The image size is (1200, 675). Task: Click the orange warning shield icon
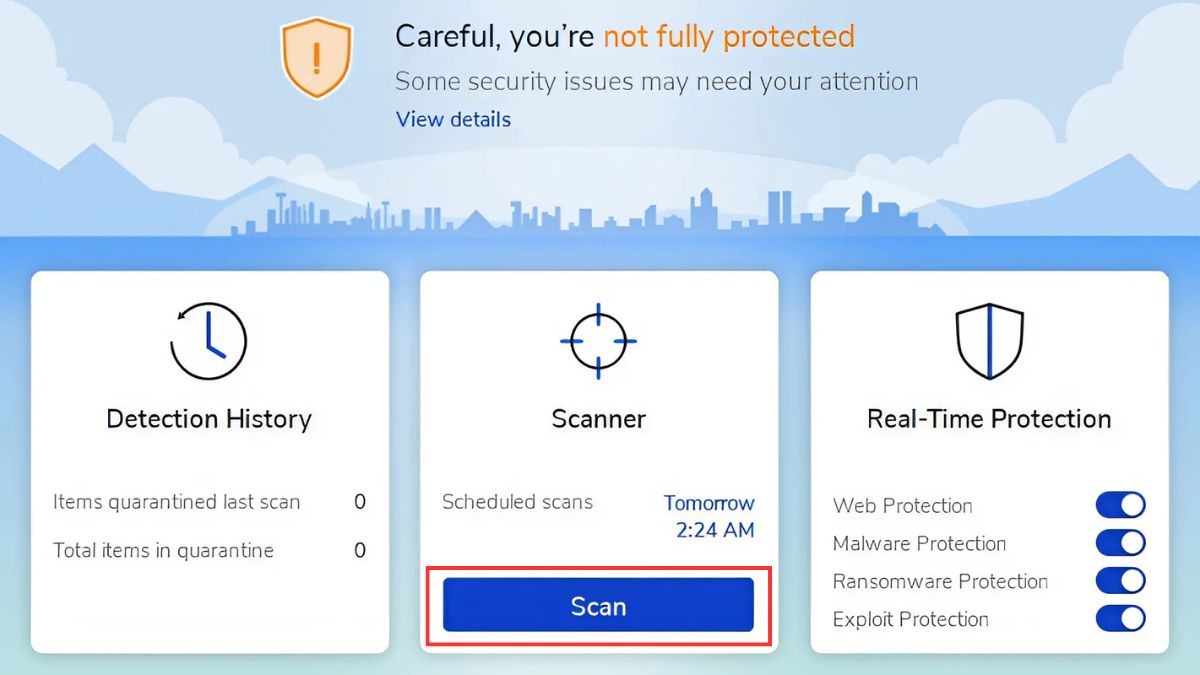[317, 58]
